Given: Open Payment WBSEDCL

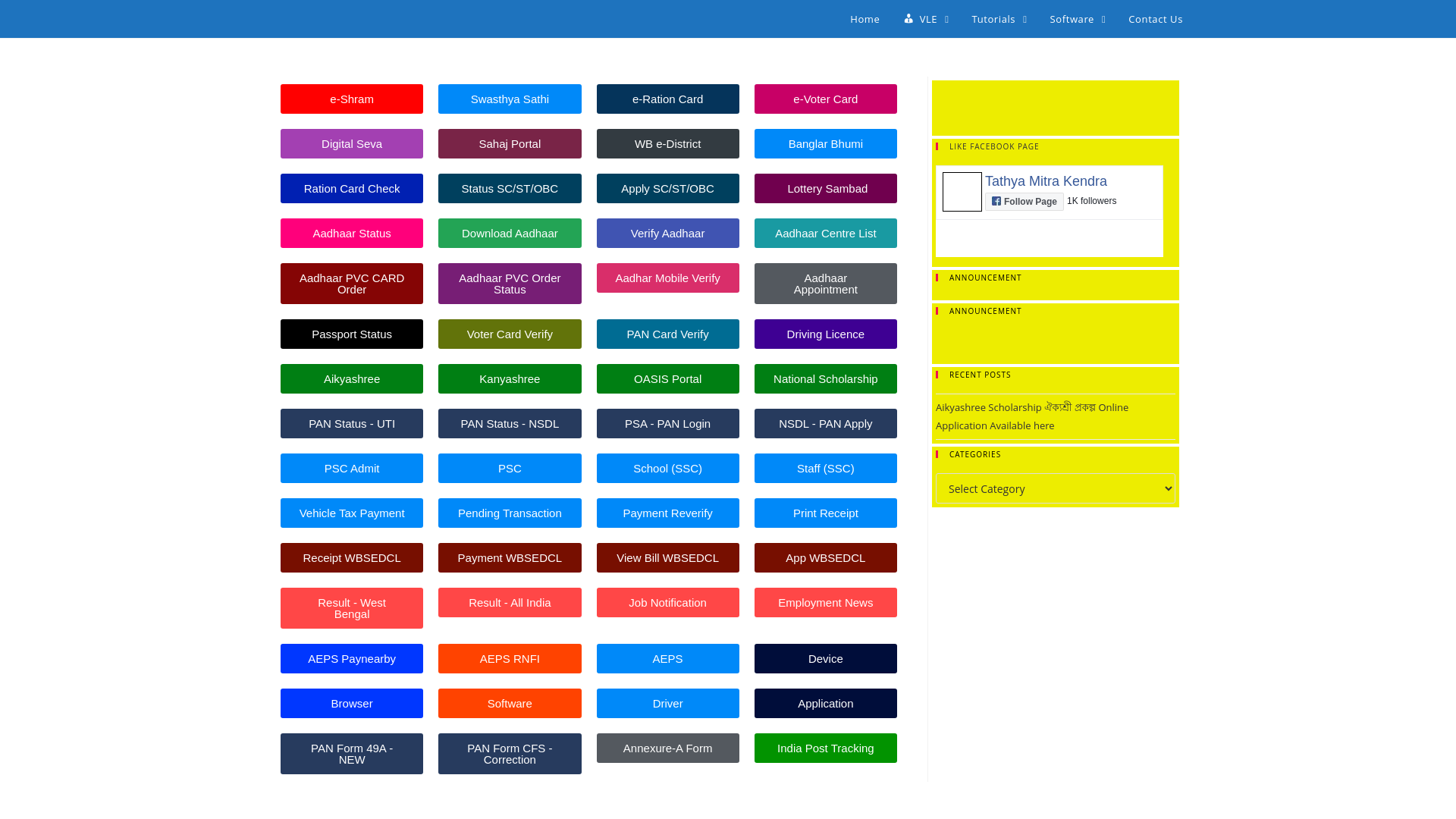Looking at the screenshot, I should pyautogui.click(x=510, y=558).
